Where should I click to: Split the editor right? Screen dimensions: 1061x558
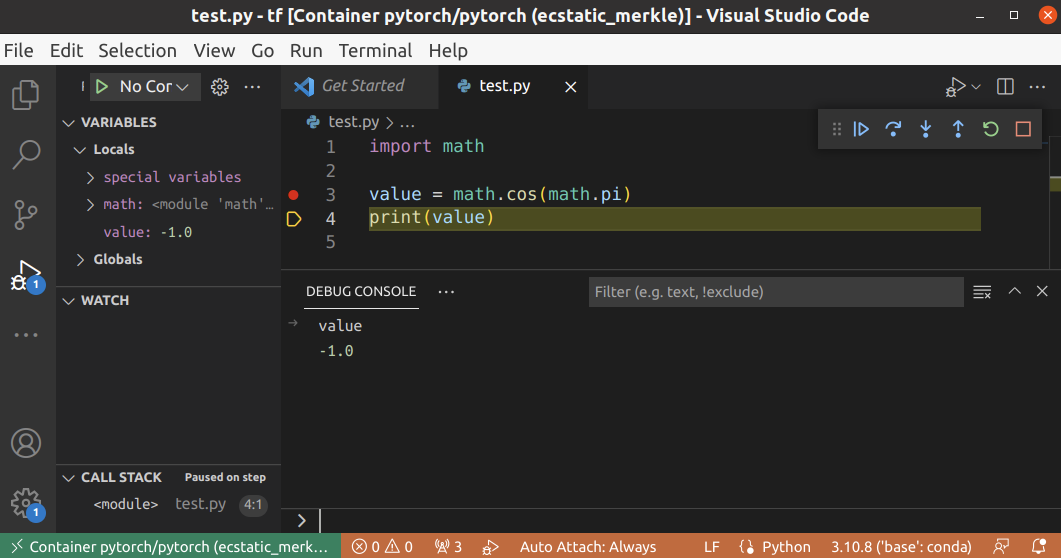pyautogui.click(x=1006, y=87)
